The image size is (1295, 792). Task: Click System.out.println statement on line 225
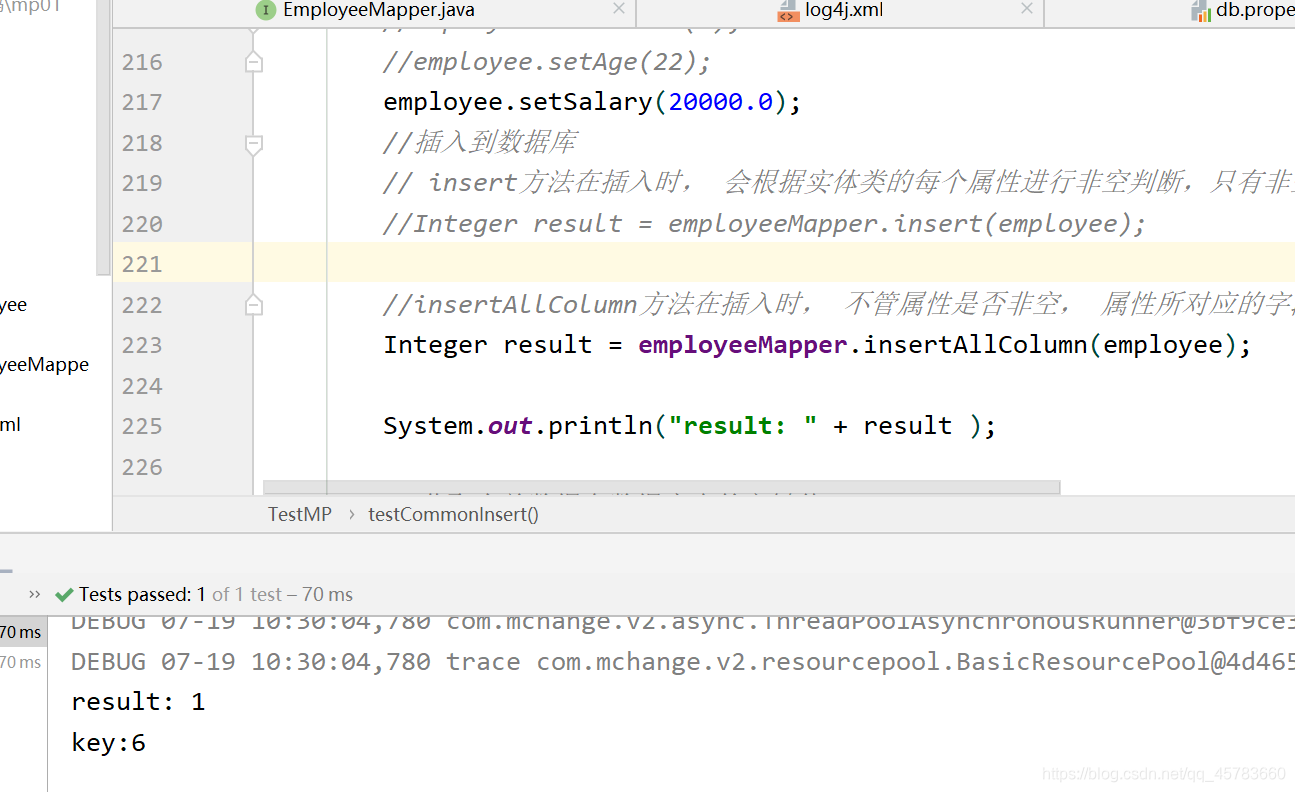690,426
